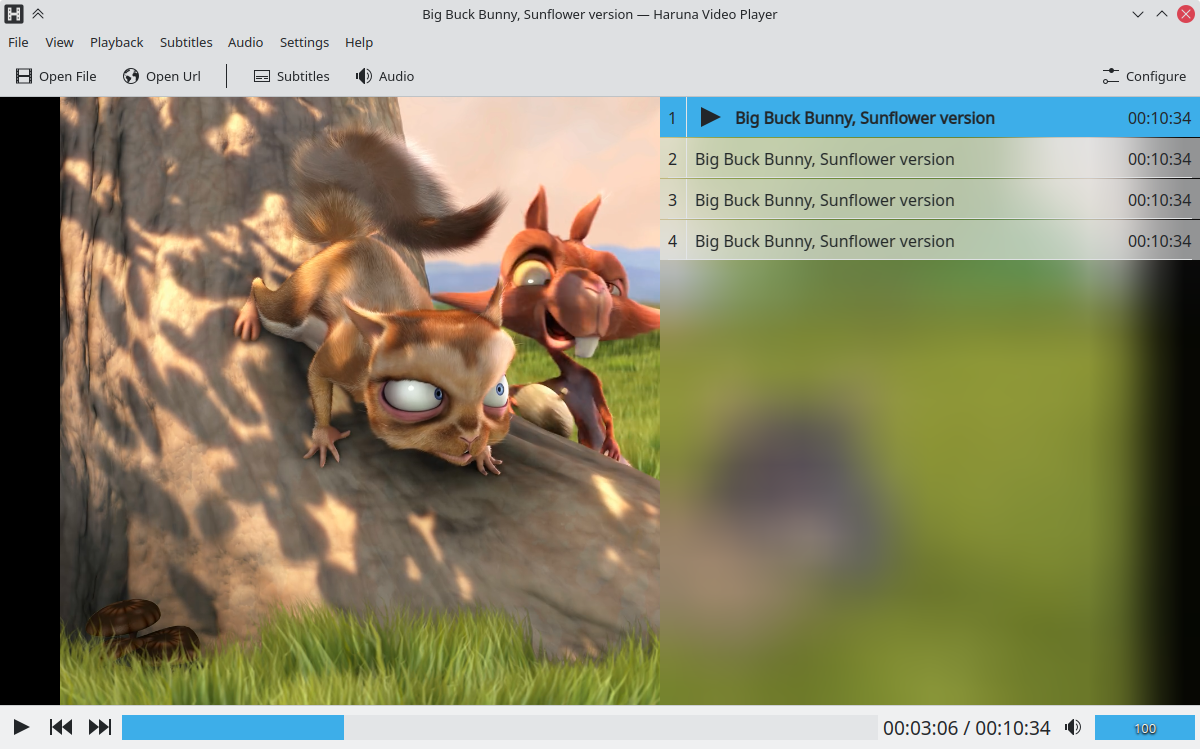Screen dimensions: 1200x749
Task: Open the Playback menu
Action: [x=117, y=42]
